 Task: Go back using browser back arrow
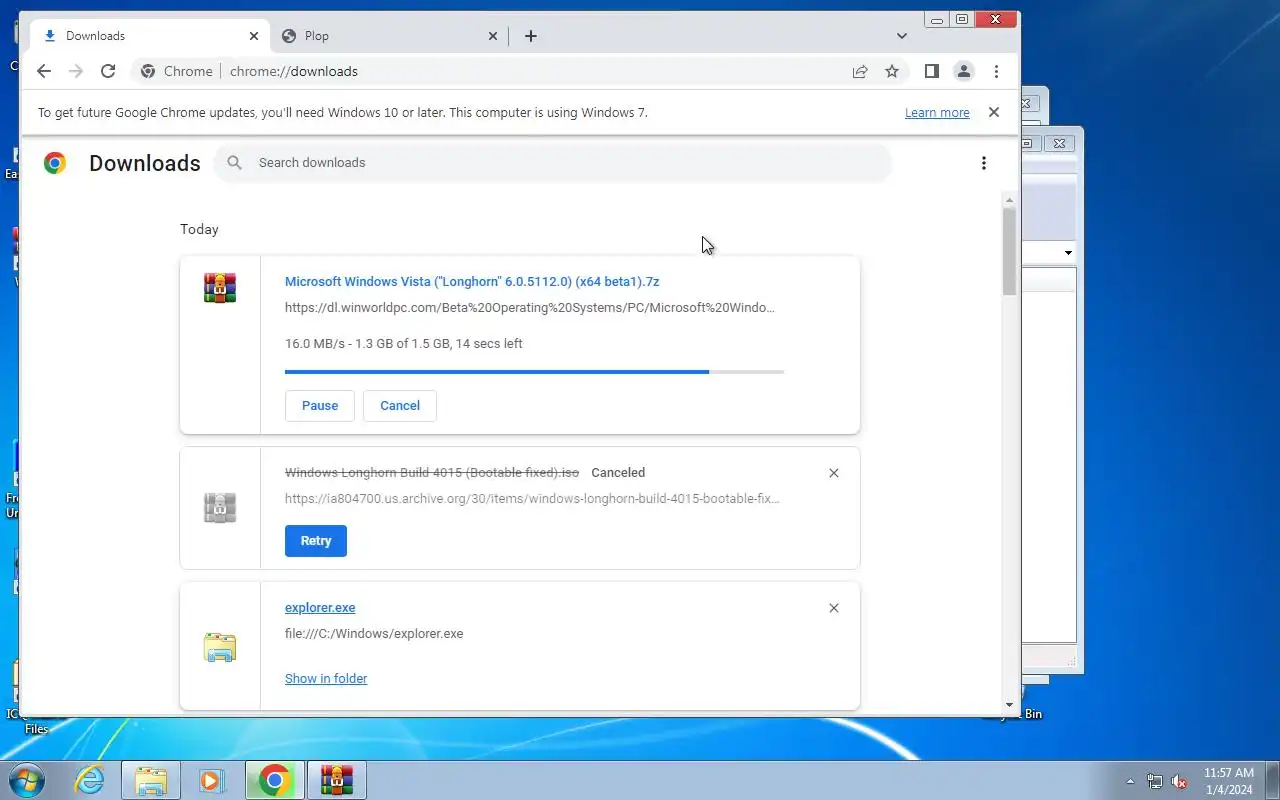[x=43, y=71]
